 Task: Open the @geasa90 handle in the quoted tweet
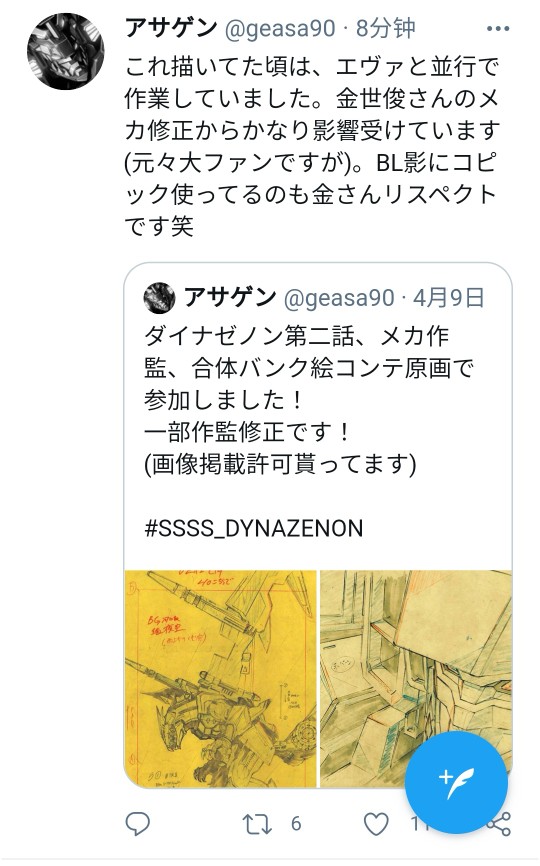click(x=339, y=298)
